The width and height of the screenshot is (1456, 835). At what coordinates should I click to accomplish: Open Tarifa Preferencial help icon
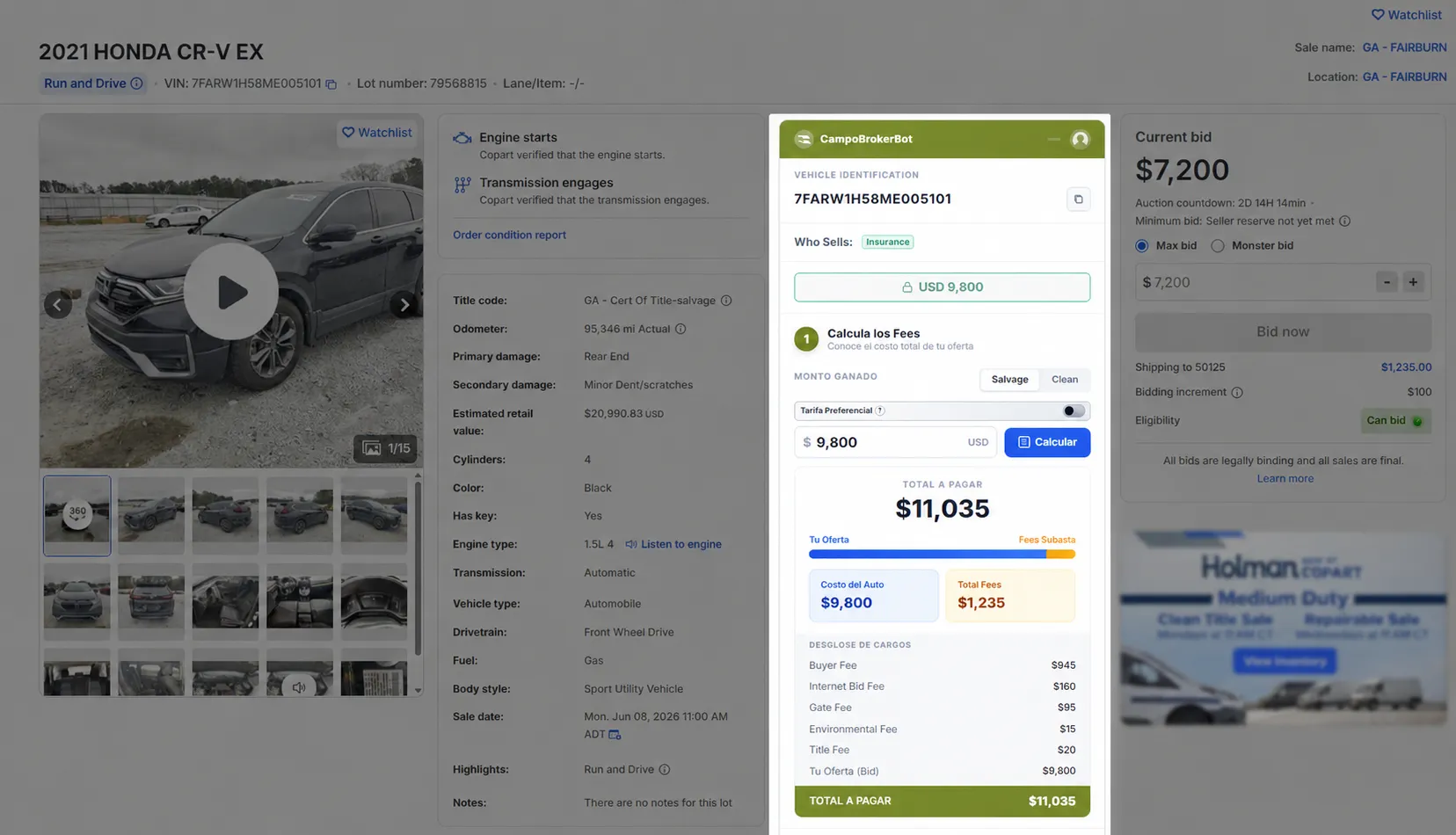[880, 410]
